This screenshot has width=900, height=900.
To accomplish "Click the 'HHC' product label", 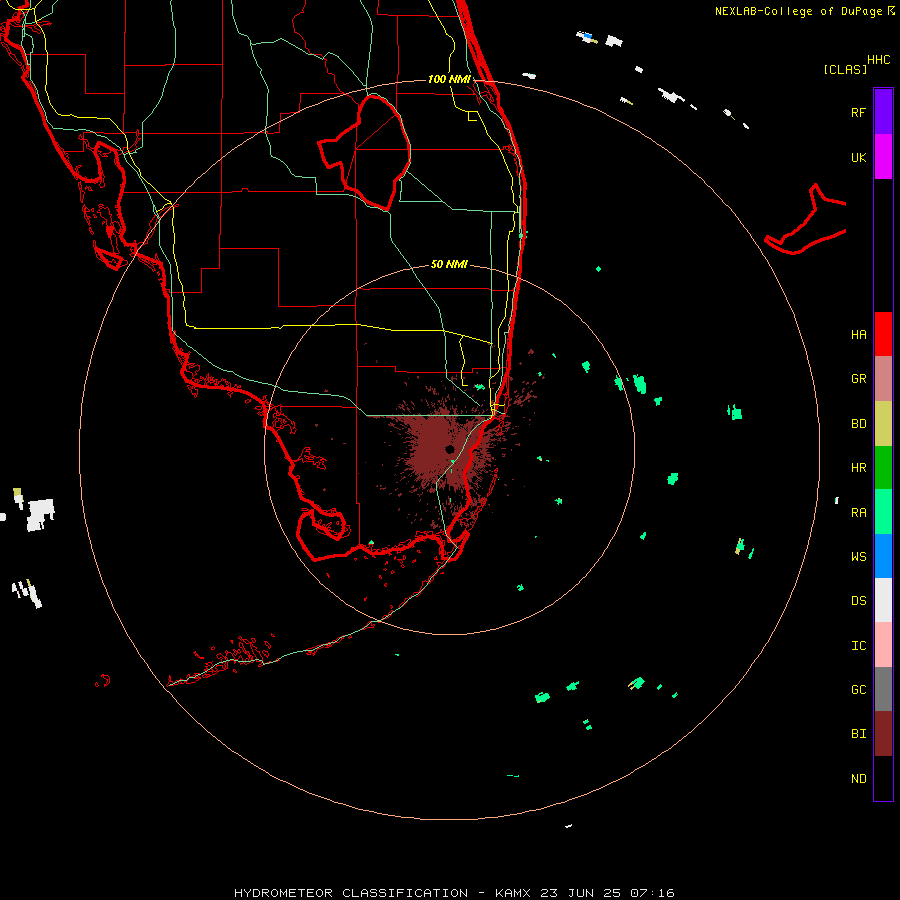I will pos(879,60).
